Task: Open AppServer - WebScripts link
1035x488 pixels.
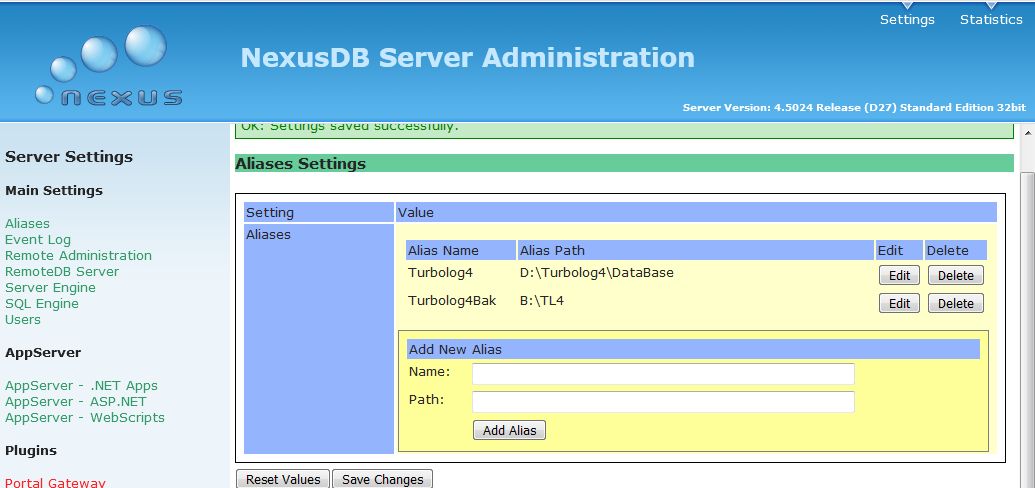Action: [84, 417]
